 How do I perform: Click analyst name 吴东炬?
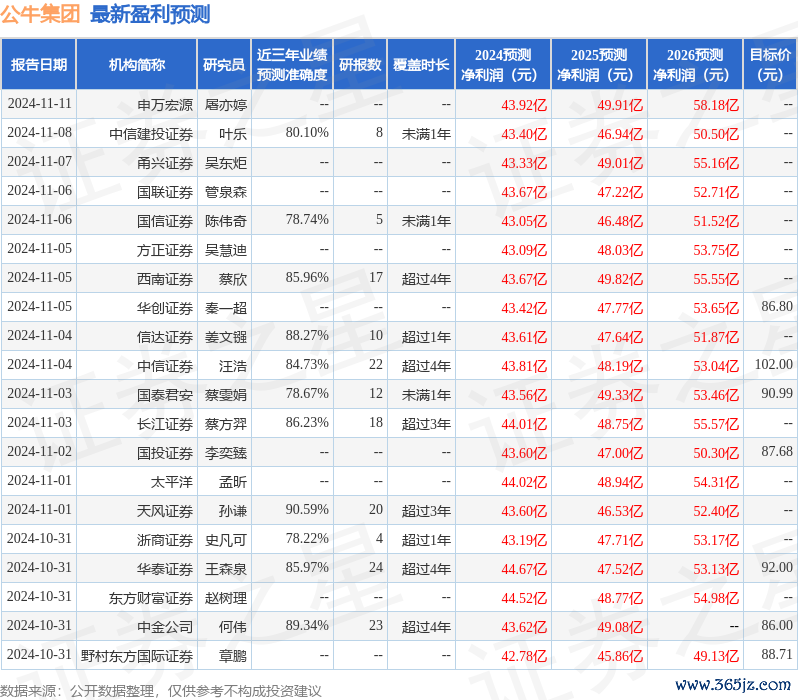click(225, 163)
